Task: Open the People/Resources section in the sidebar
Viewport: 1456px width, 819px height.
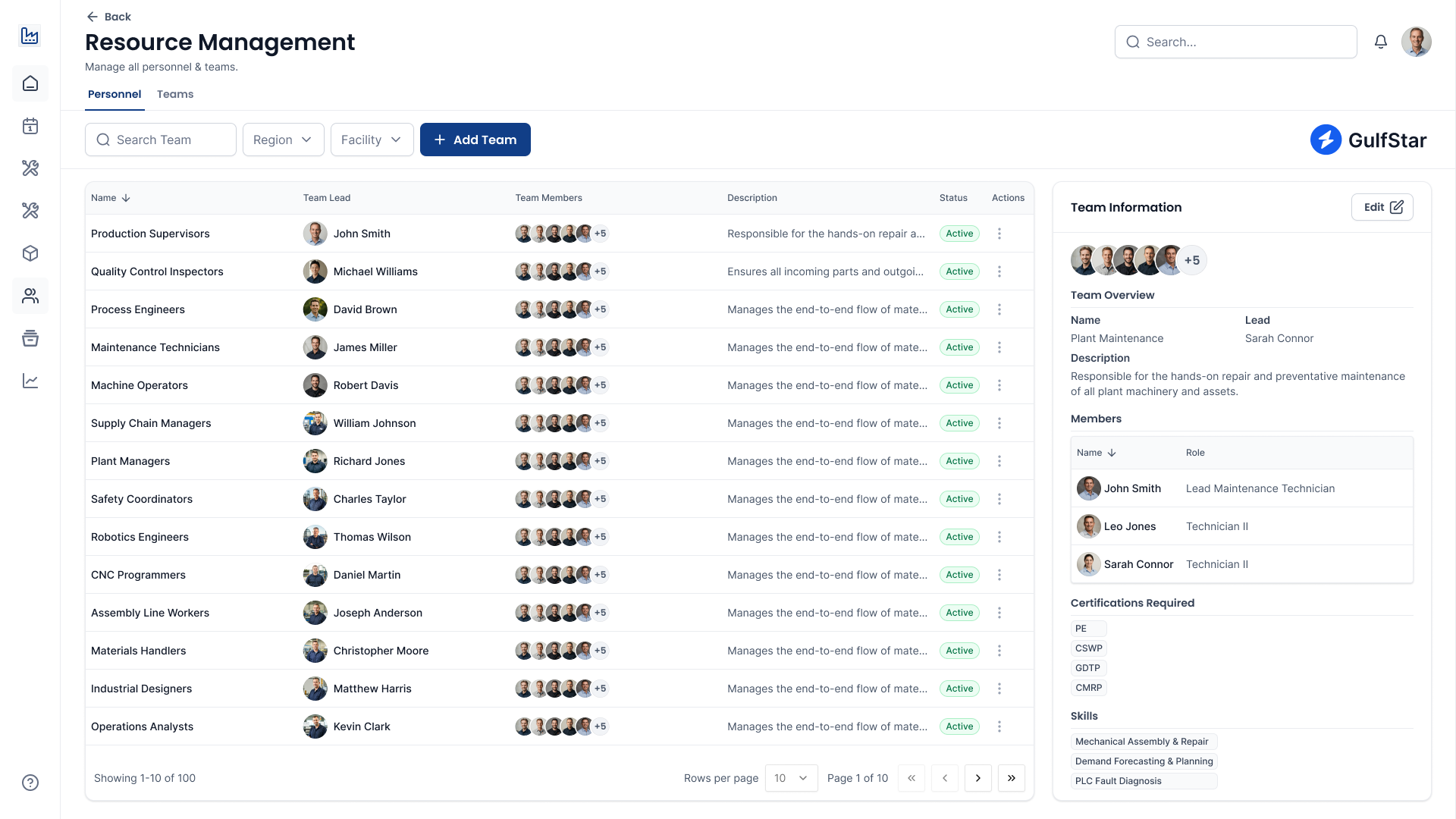Action: (x=30, y=296)
